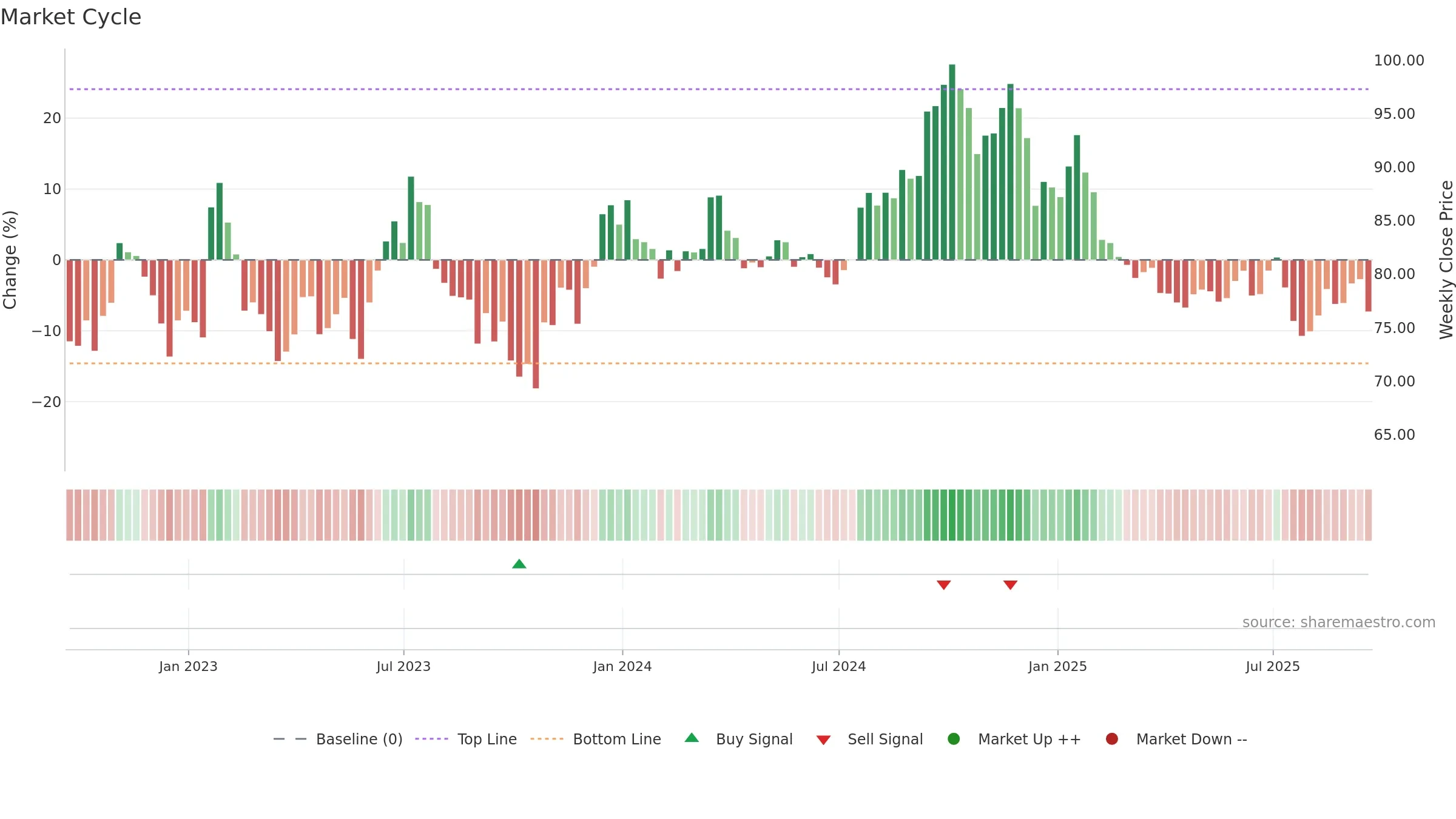
Task: Click the green Buy Signal triangle marker
Action: coord(519,564)
